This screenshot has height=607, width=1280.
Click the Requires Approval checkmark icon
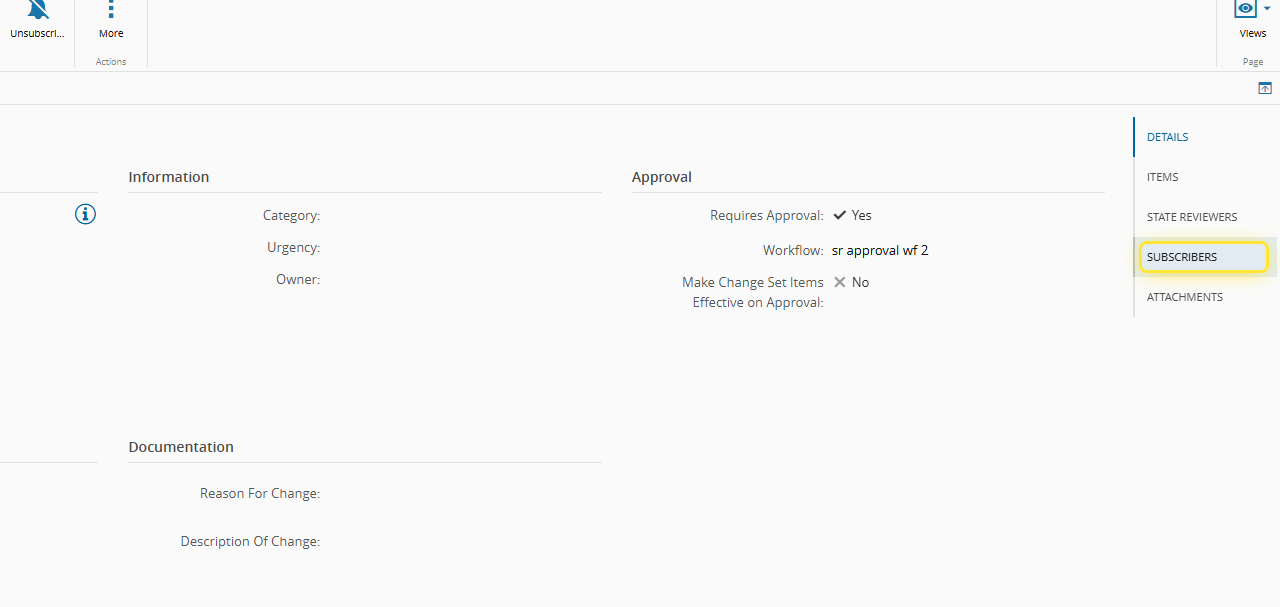click(x=840, y=215)
